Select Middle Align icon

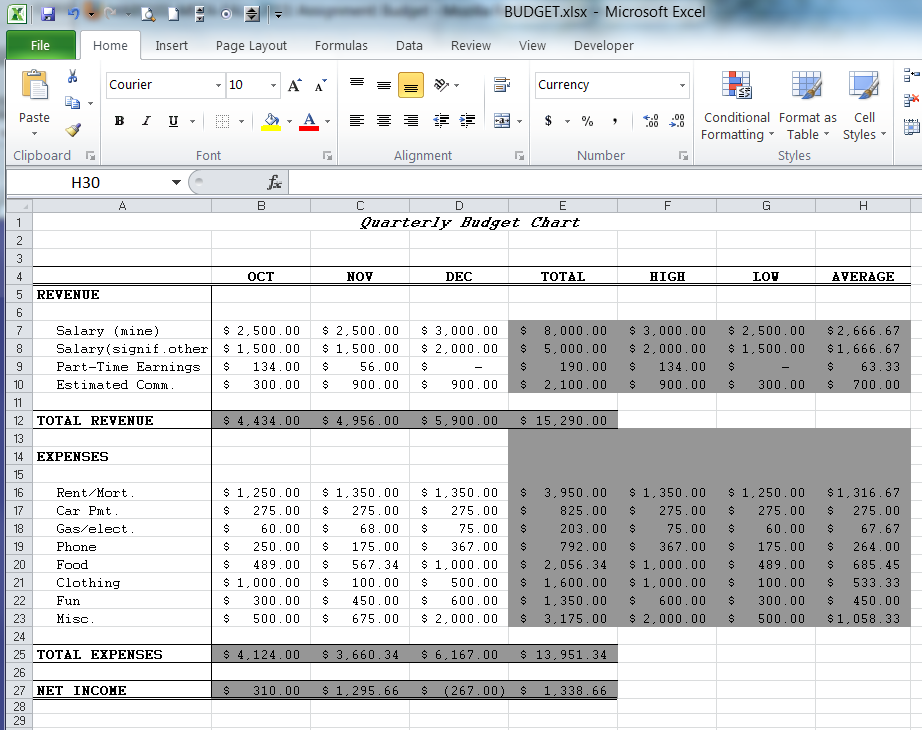[x=384, y=85]
